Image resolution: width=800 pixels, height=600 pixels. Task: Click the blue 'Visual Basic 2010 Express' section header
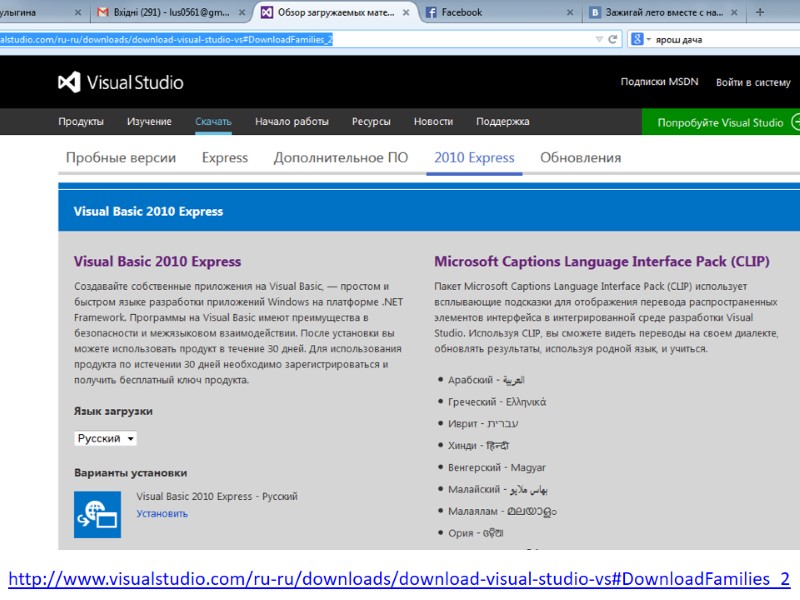tap(429, 211)
